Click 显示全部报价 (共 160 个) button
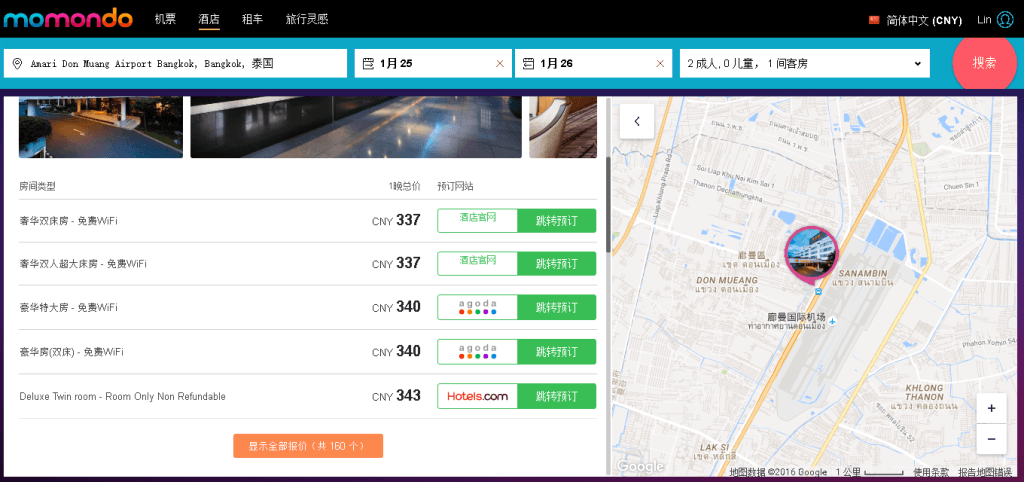 click(308, 446)
